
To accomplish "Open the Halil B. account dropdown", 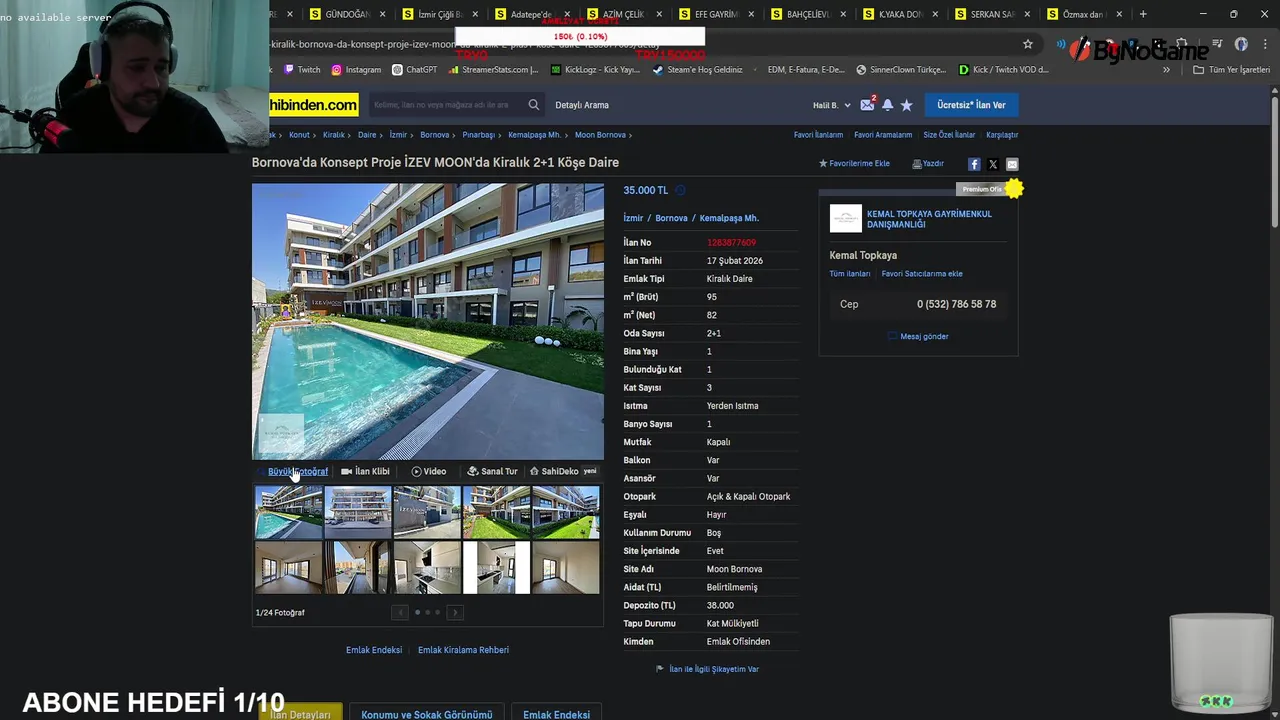I will (x=832, y=105).
